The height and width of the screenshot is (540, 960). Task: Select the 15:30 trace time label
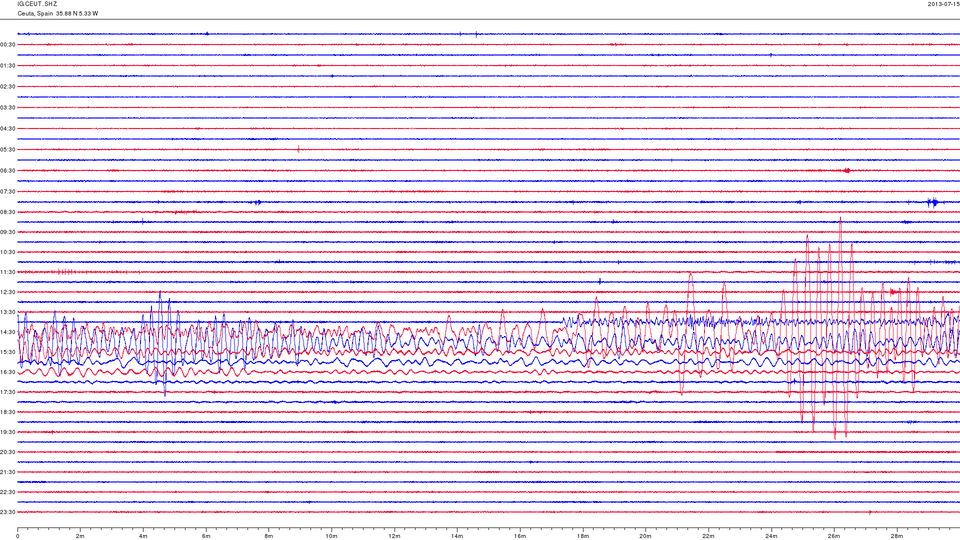(x=8, y=352)
